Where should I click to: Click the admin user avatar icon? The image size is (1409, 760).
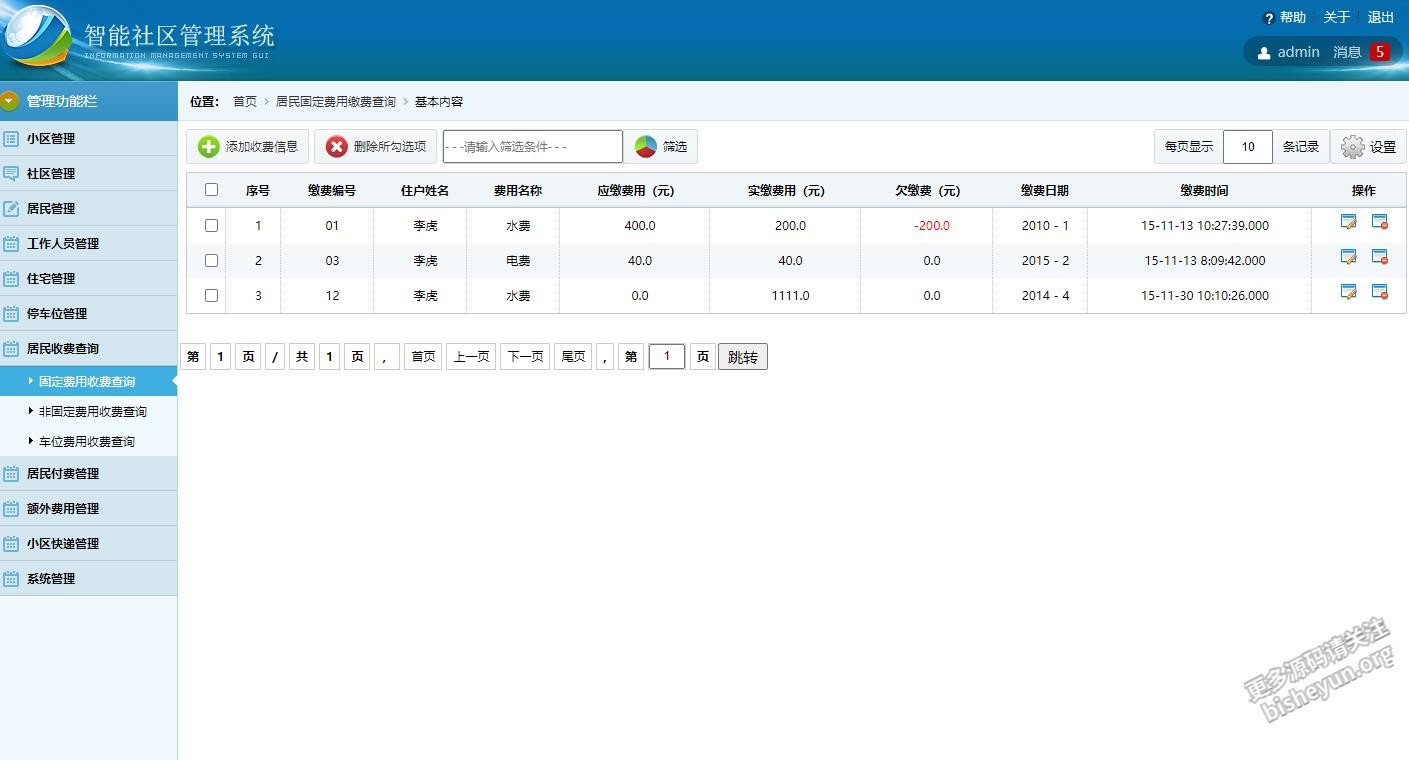coord(1264,53)
